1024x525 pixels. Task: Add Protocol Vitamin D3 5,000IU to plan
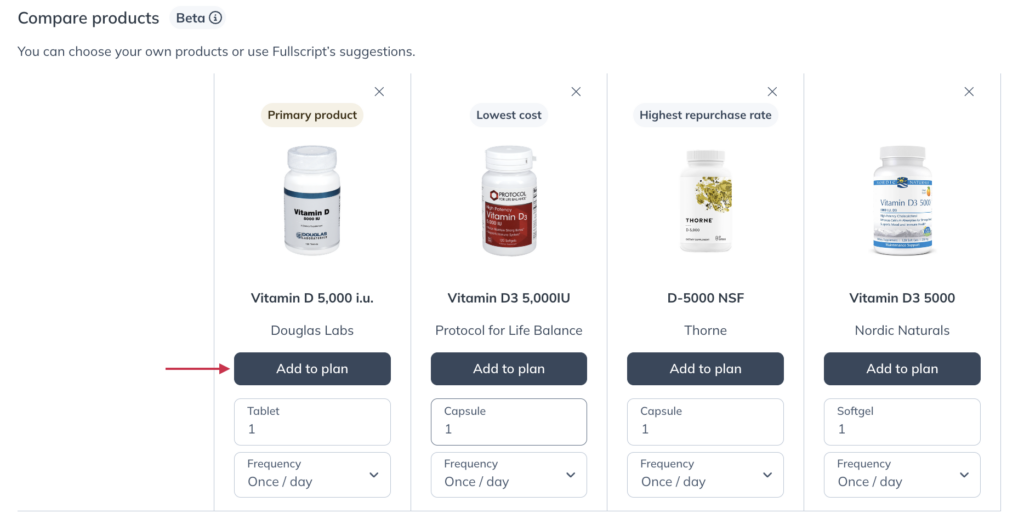509,369
